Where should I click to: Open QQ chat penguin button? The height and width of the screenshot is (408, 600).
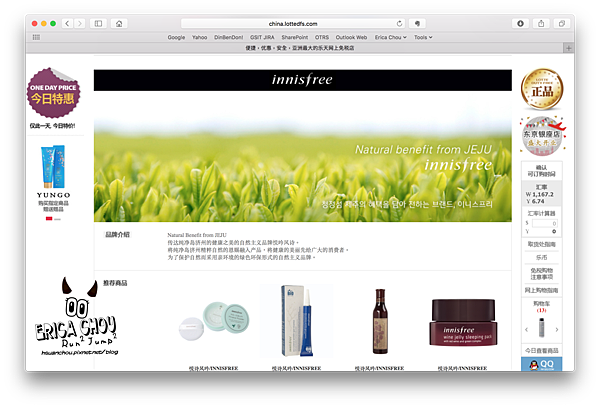click(x=541, y=364)
